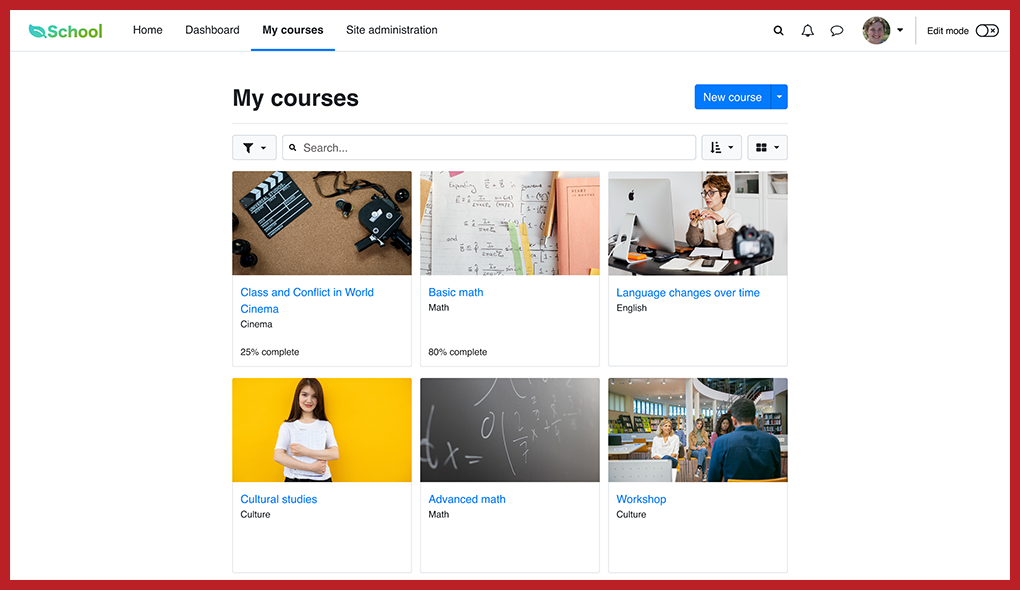Click the 80% complete text
Screen dimensions: 1020x590
coord(457,352)
